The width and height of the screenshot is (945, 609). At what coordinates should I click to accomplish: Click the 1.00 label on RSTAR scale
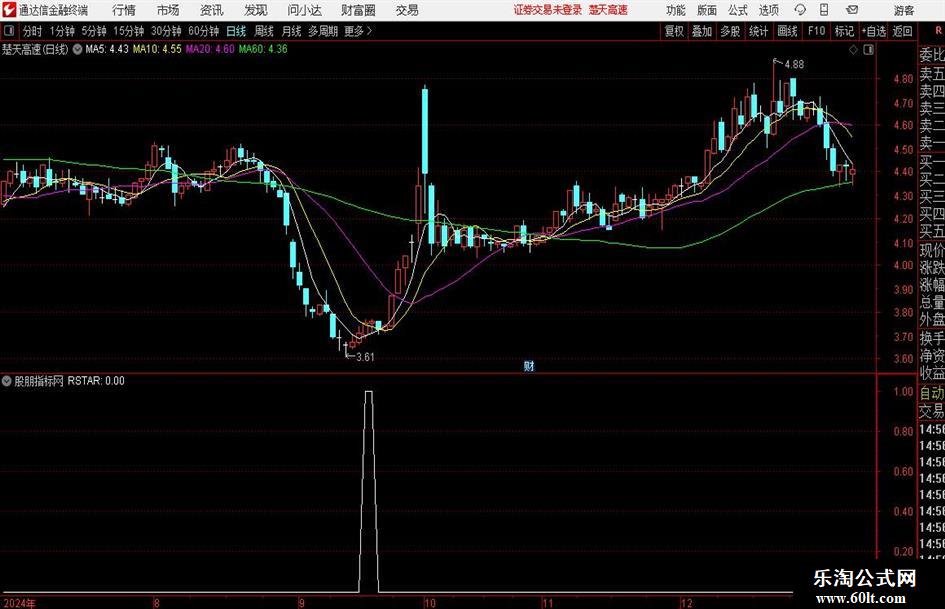pos(903,391)
